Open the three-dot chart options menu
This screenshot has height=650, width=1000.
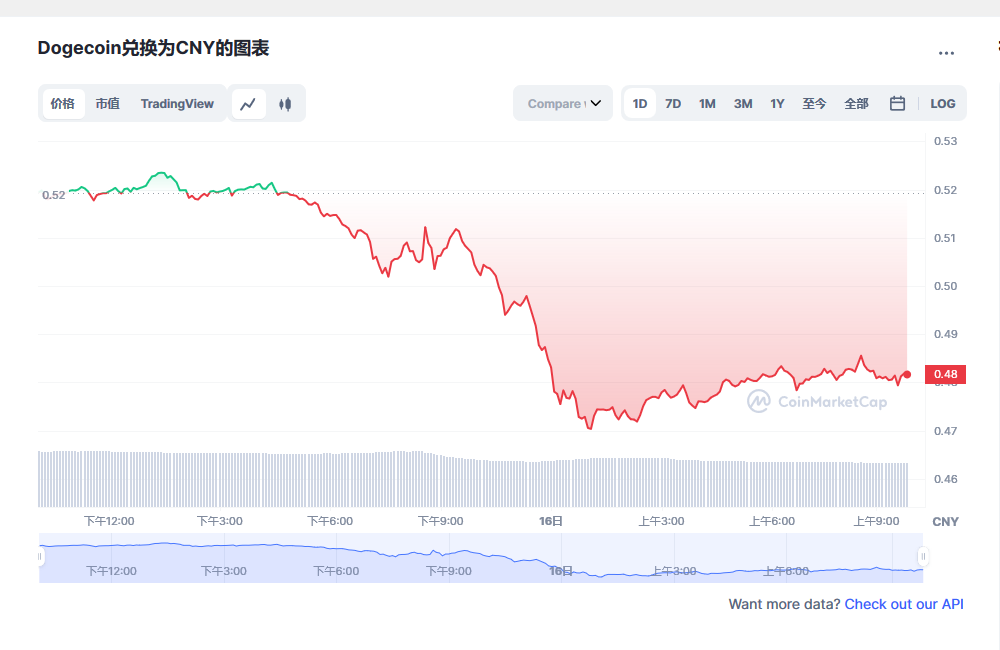pyautogui.click(x=948, y=53)
